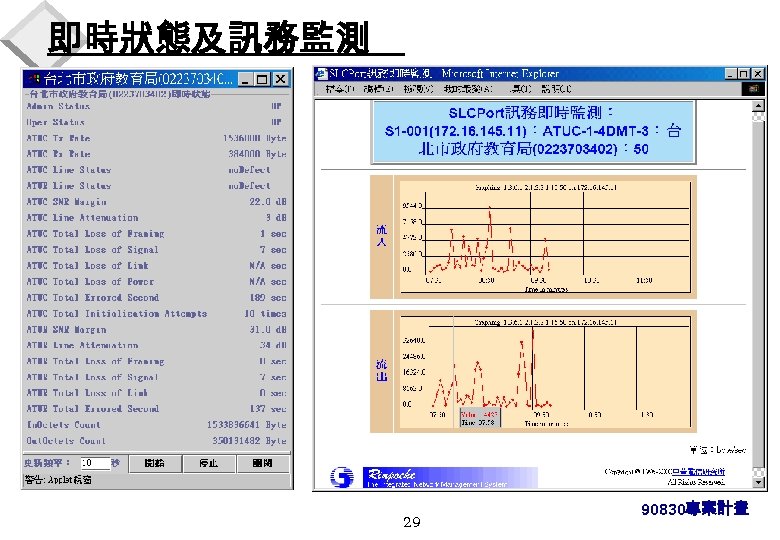Viewport: 780px width, 540px height.
Task: Click the 流入 label beside top chart
Action: [382, 236]
